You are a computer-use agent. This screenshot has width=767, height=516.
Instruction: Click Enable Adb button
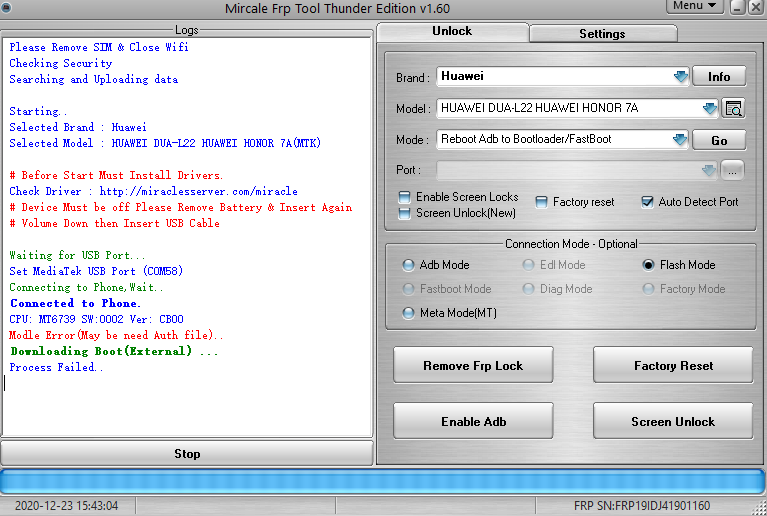[473, 421]
